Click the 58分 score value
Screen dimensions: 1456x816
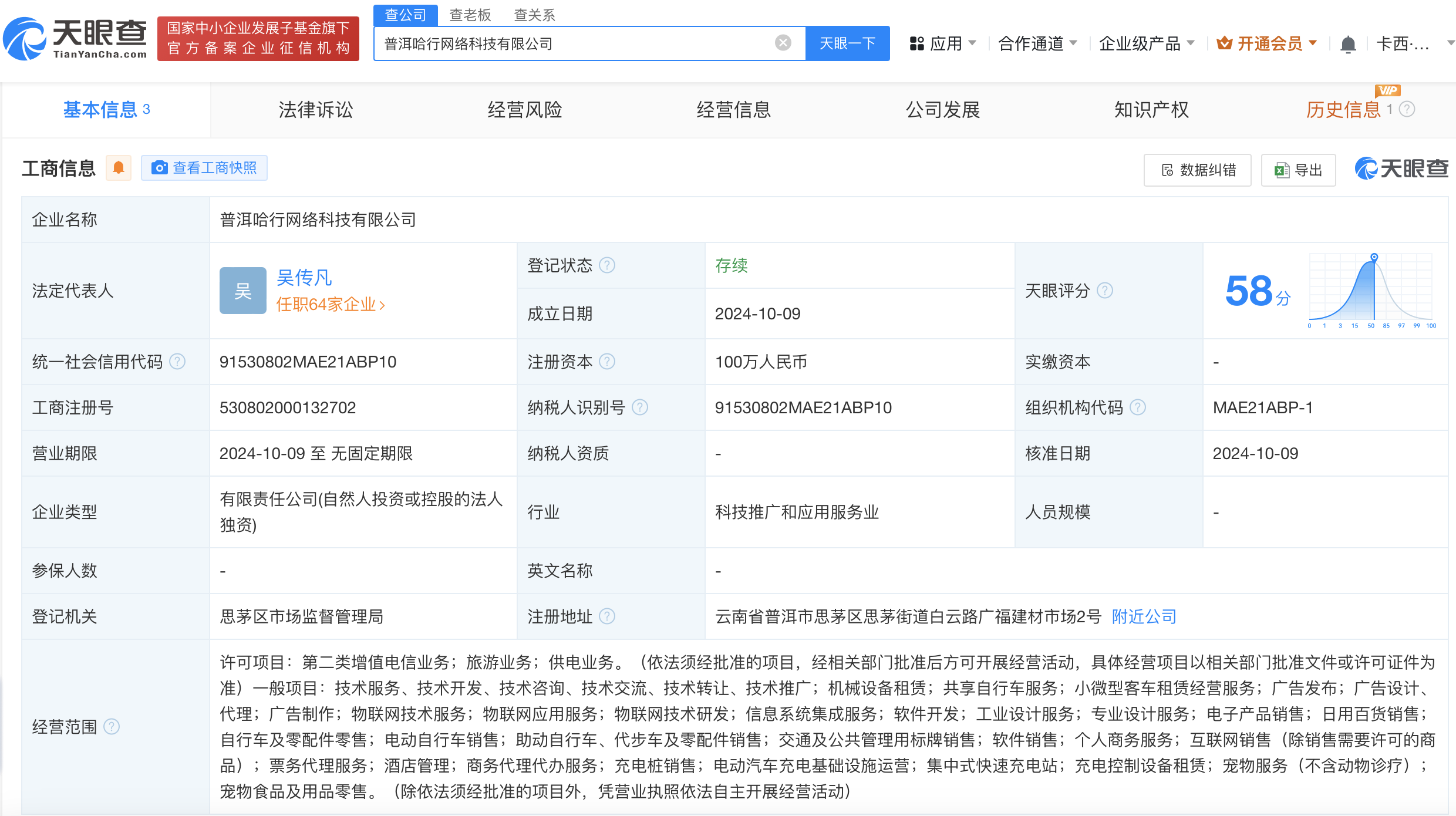point(1258,292)
